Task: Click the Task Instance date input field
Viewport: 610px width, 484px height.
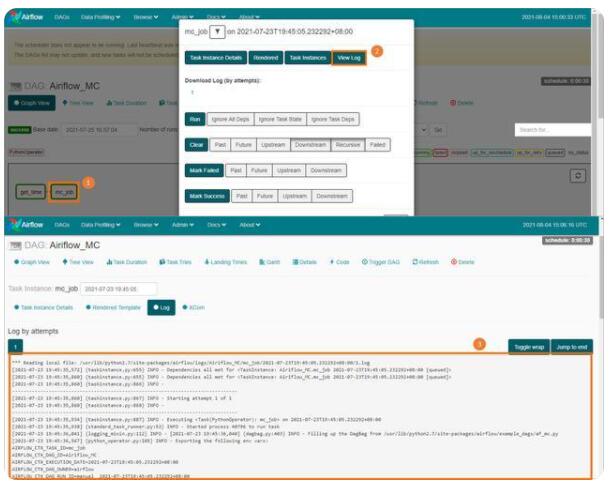Action: coord(119,289)
